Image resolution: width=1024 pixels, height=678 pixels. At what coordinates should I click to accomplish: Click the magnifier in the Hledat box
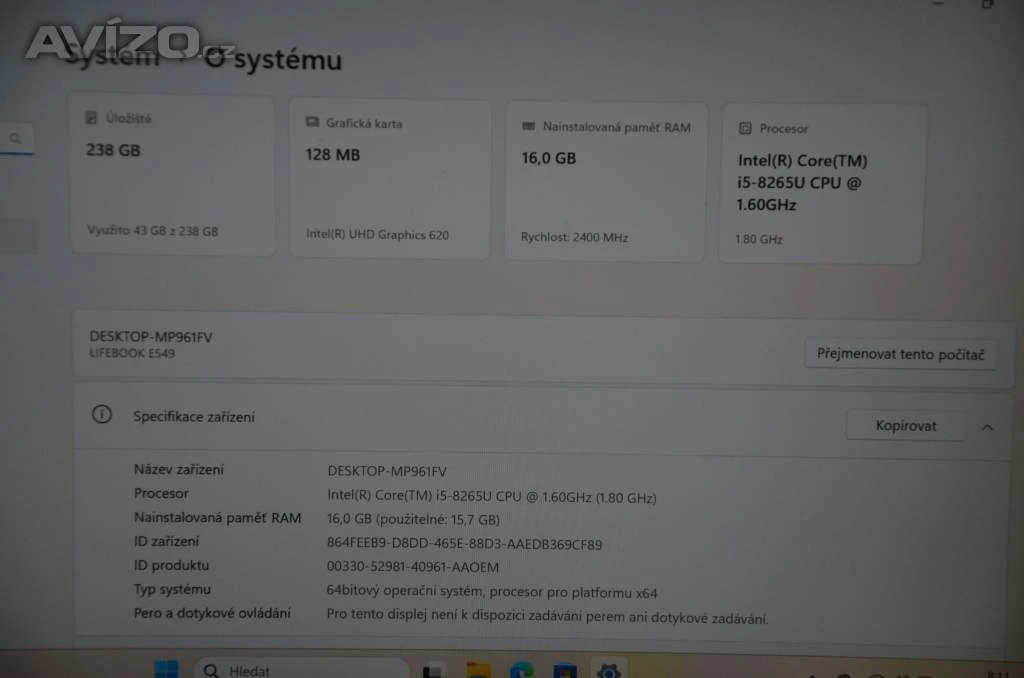pyautogui.click(x=210, y=671)
